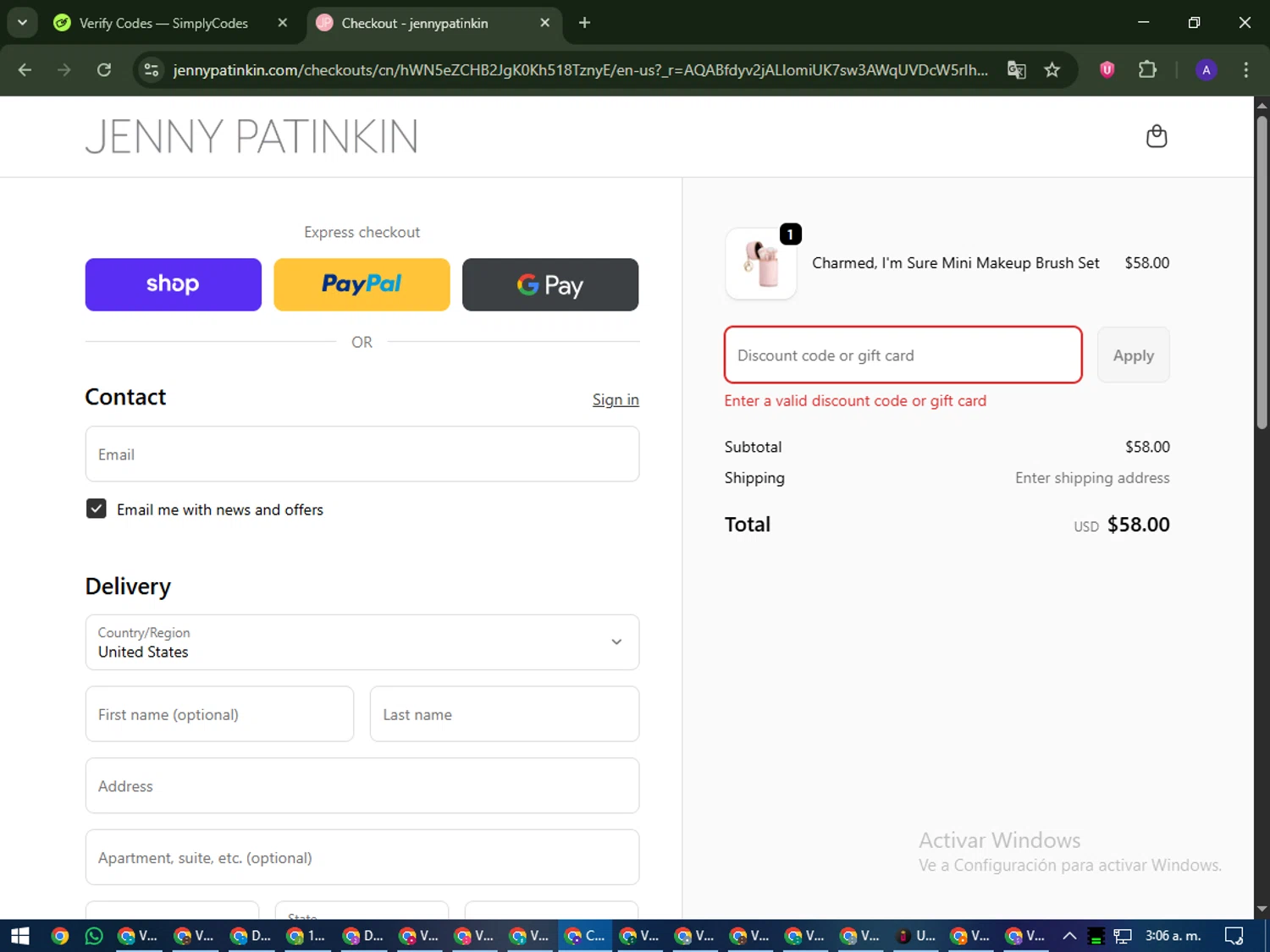1270x952 pixels.
Task: Click the browser address bar URL
Action: click(580, 70)
